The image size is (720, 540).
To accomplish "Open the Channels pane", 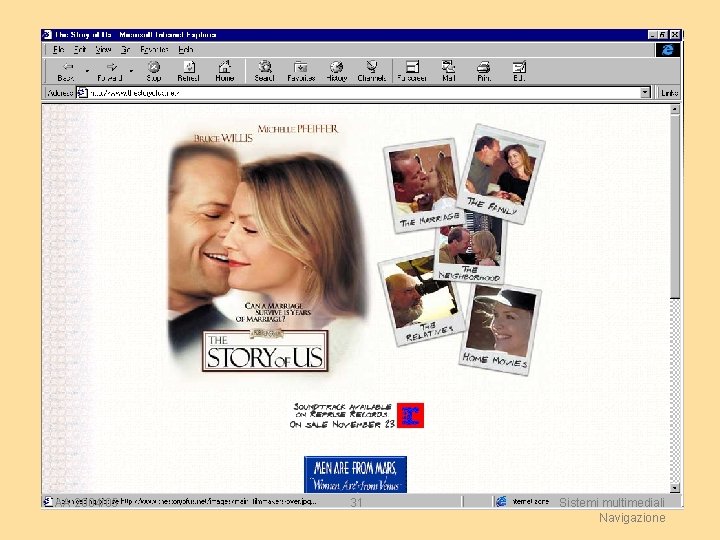I will pos(371,72).
